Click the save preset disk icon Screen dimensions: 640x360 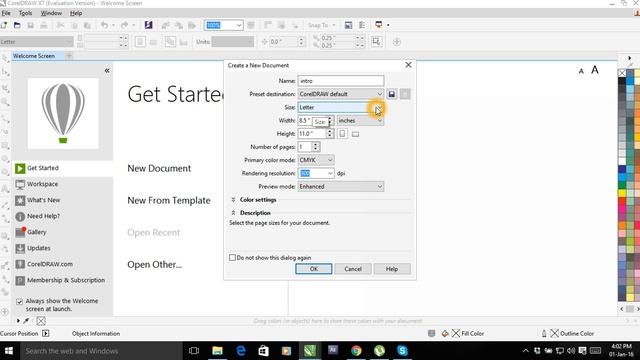point(391,94)
